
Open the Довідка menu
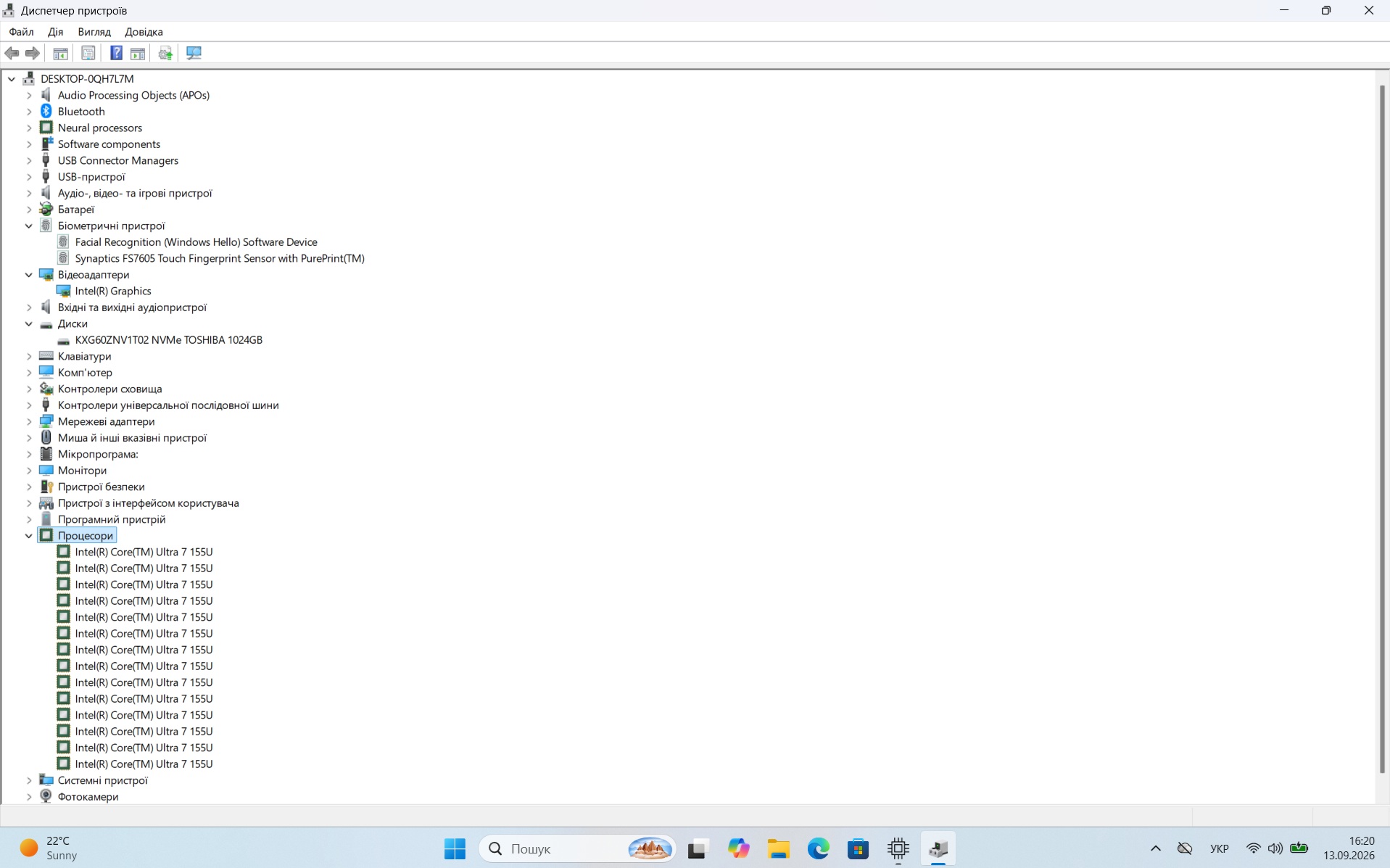click(144, 31)
